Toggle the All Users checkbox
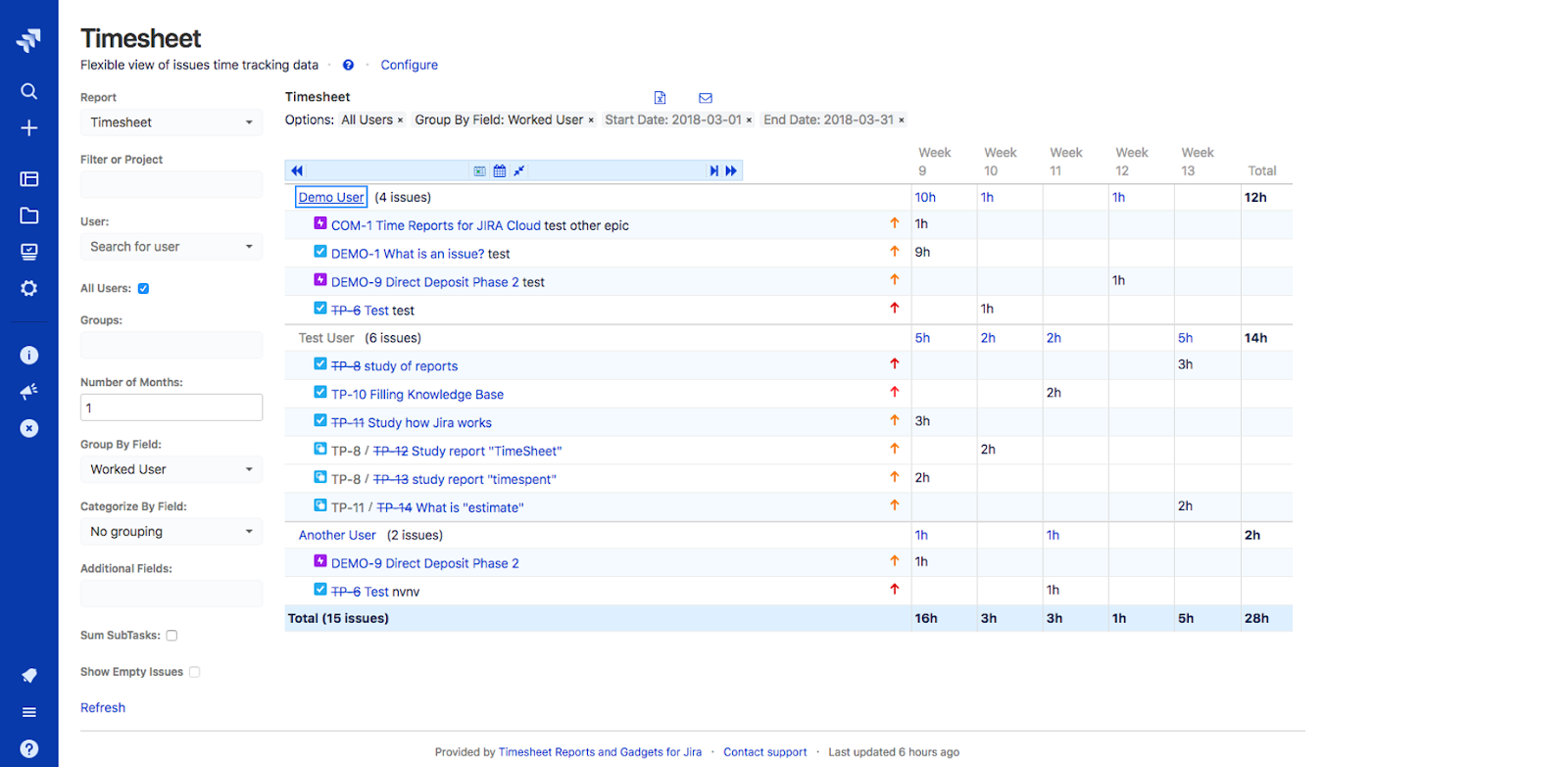Image resolution: width=1568 pixels, height=767 pixels. pyautogui.click(x=143, y=289)
